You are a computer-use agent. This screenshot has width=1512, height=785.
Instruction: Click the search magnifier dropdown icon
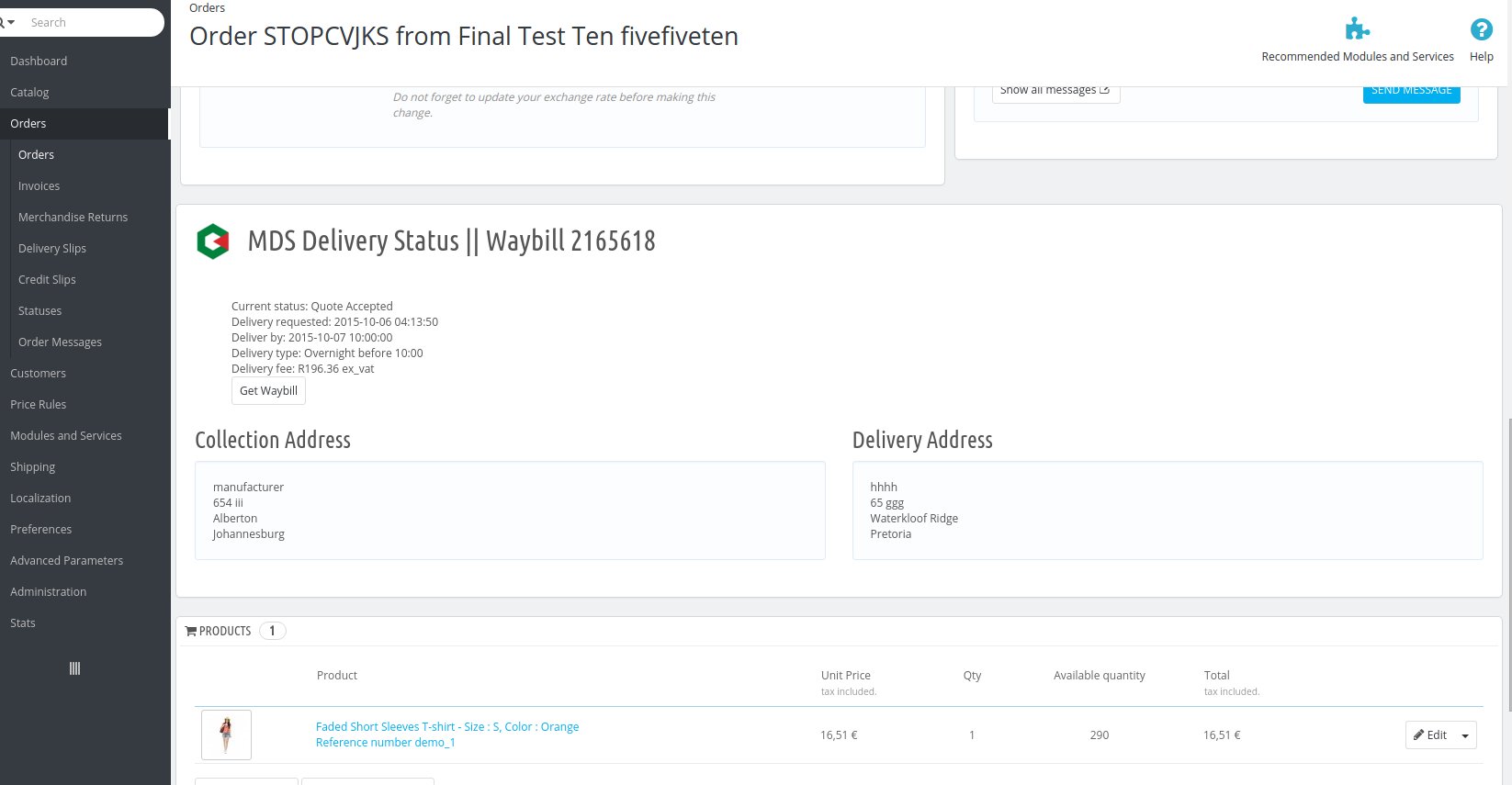(7, 22)
